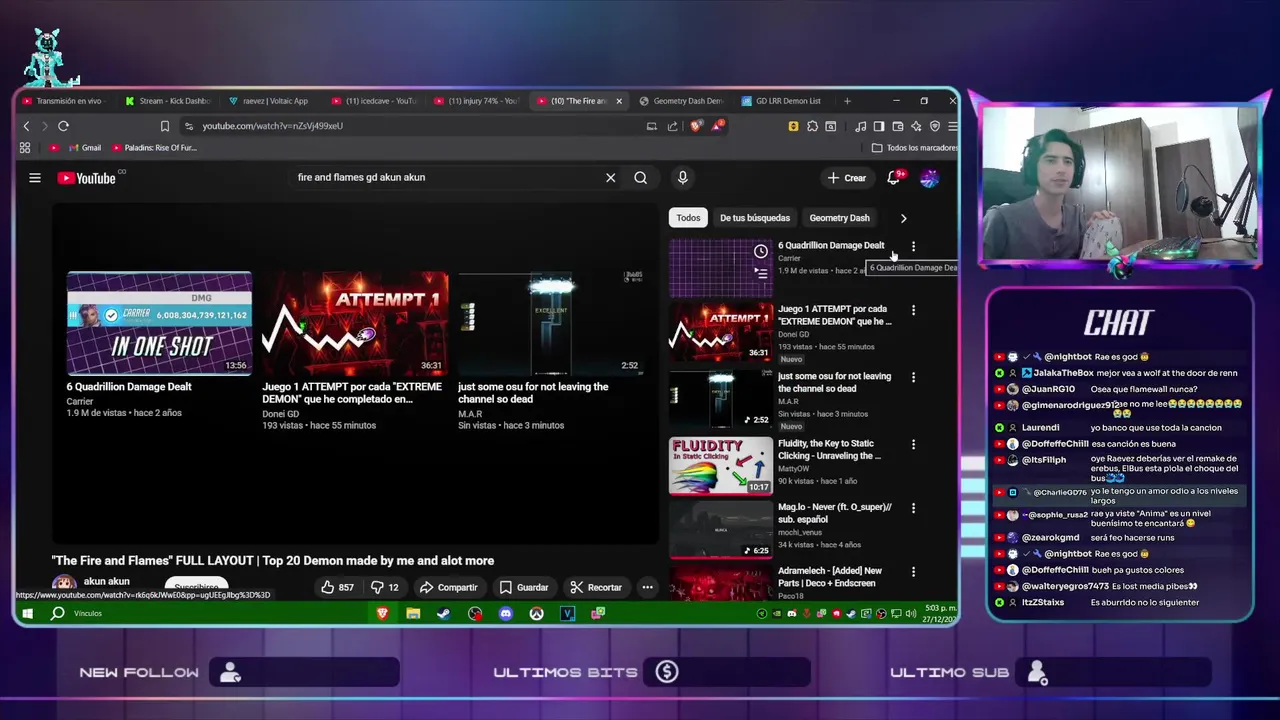Open the Fluidity sidebar video thumbnail

coord(720,465)
